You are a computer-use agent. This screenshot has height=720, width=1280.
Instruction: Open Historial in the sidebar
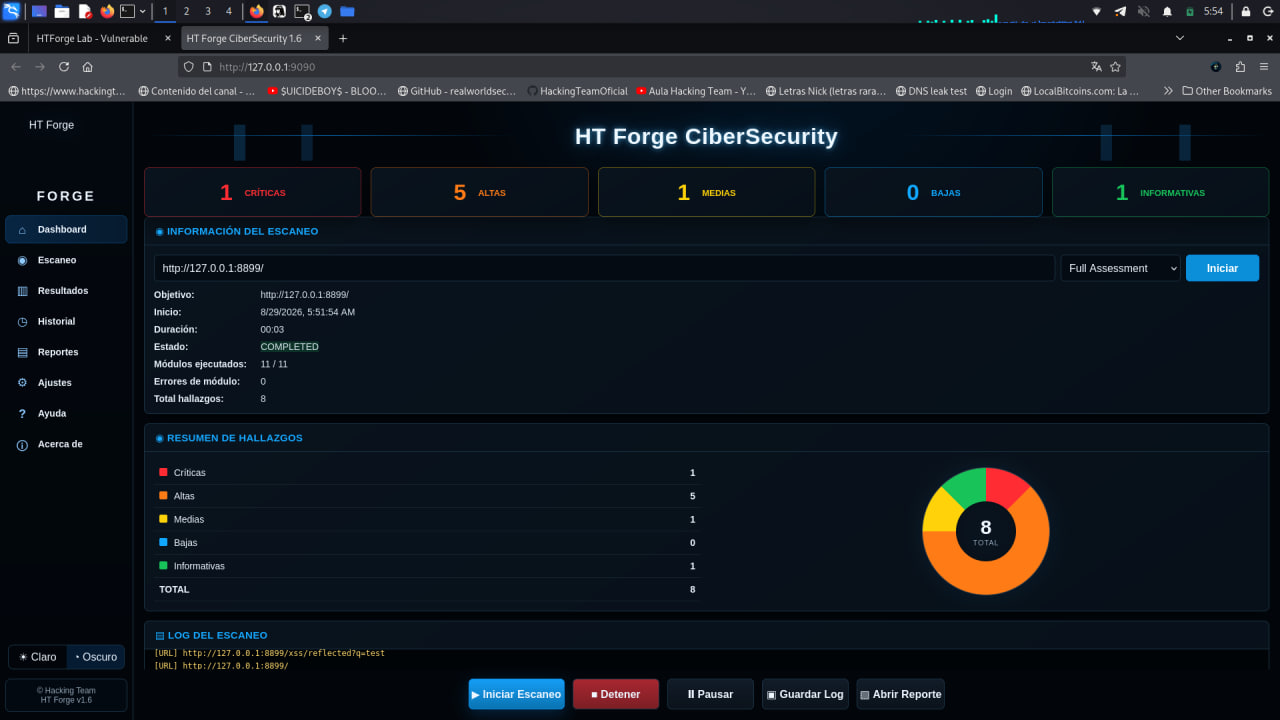66,321
